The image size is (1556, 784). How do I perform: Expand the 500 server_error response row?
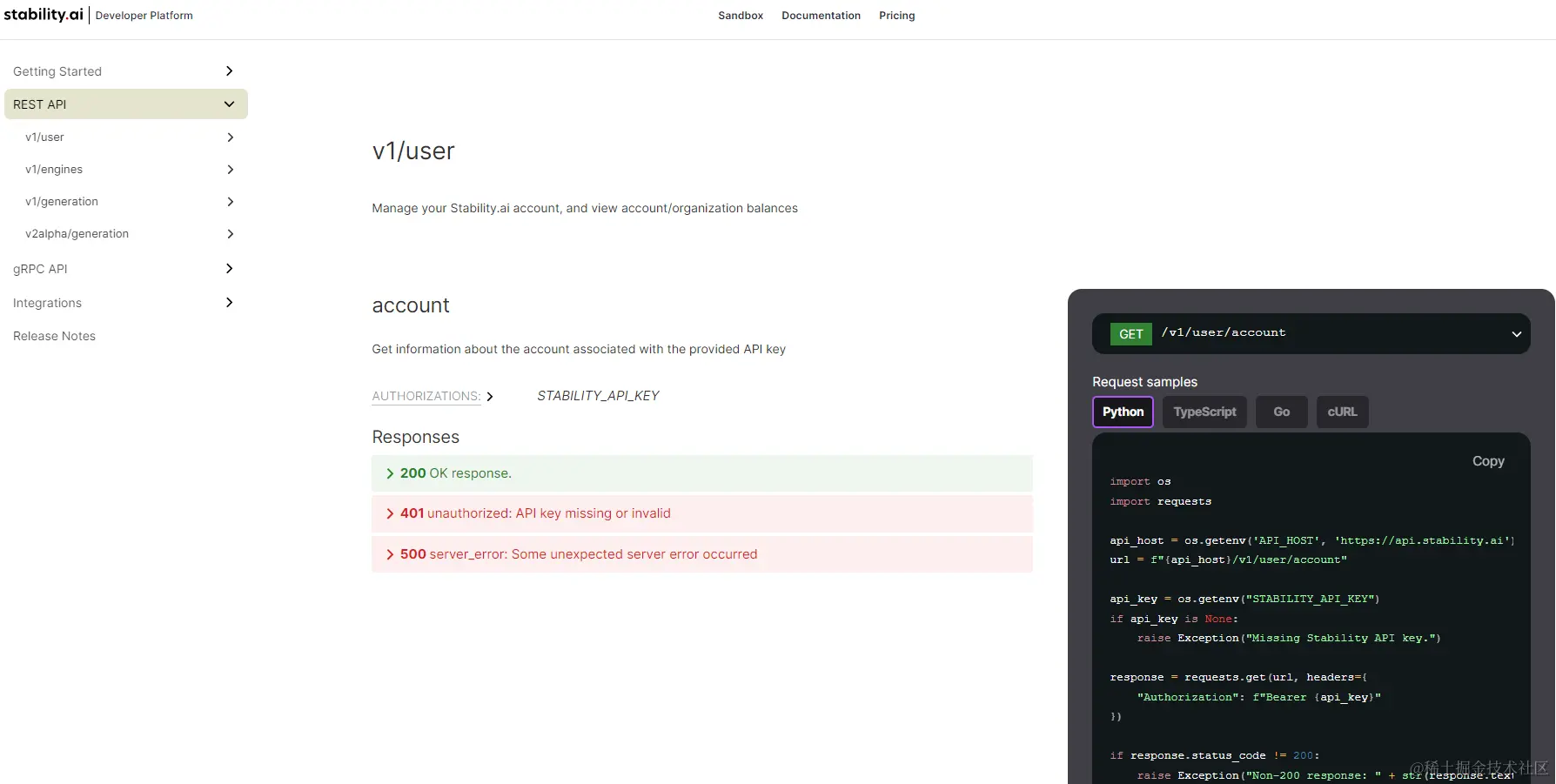(701, 554)
